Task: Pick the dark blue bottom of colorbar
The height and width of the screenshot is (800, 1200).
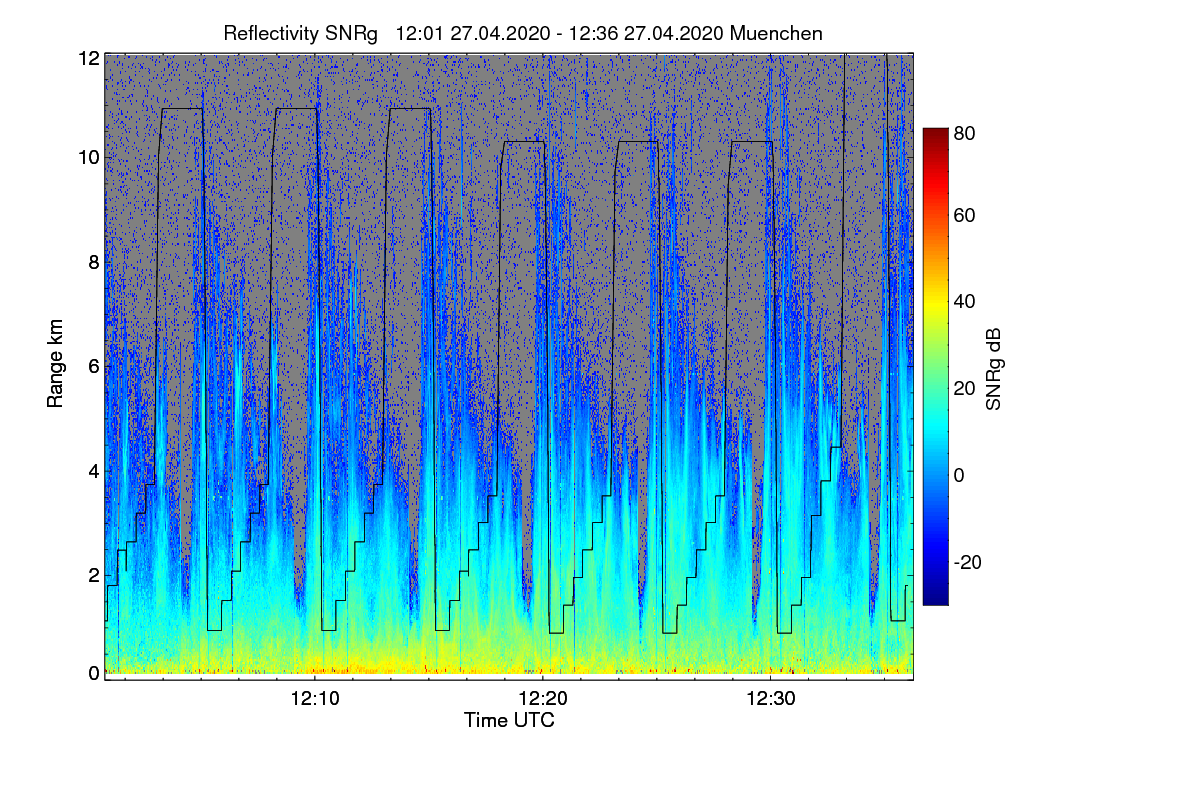Action: tap(934, 597)
